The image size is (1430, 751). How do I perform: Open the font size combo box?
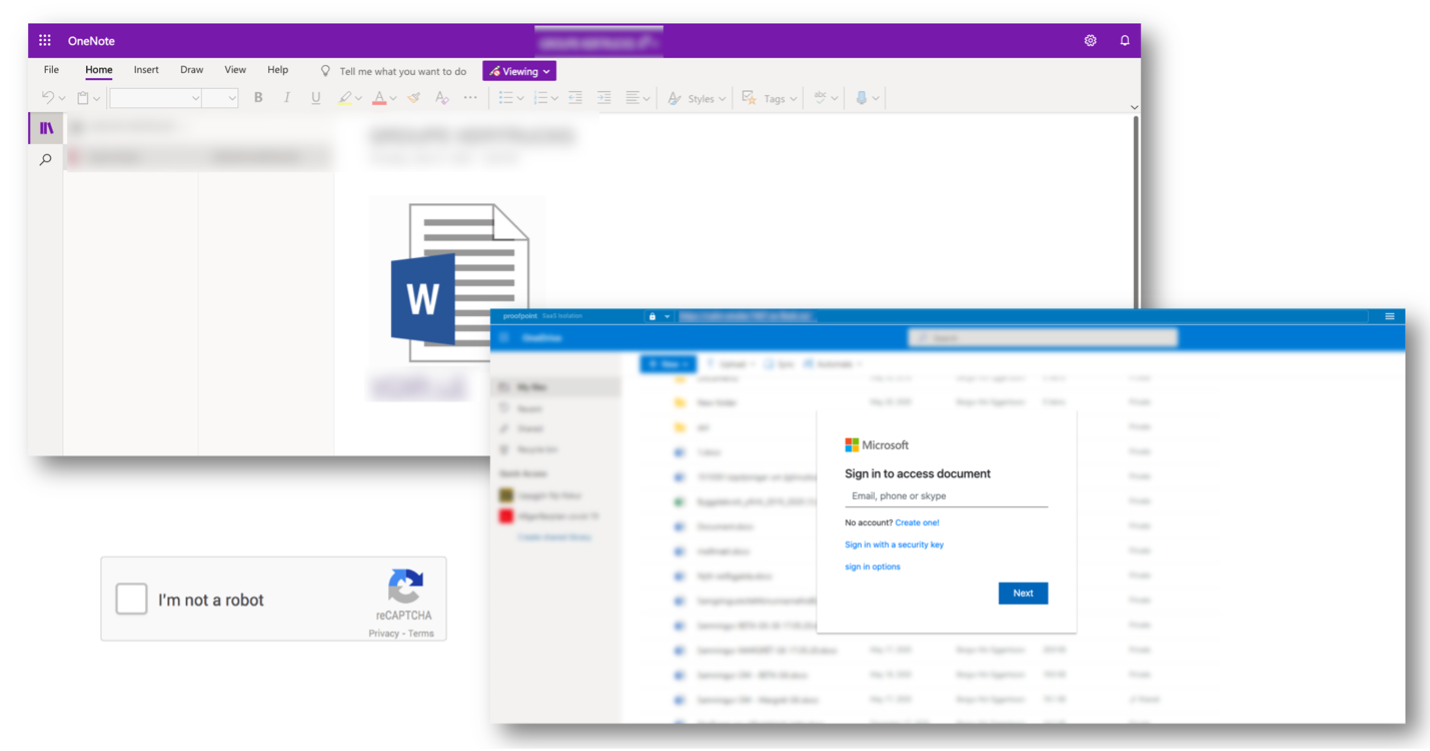coord(221,98)
